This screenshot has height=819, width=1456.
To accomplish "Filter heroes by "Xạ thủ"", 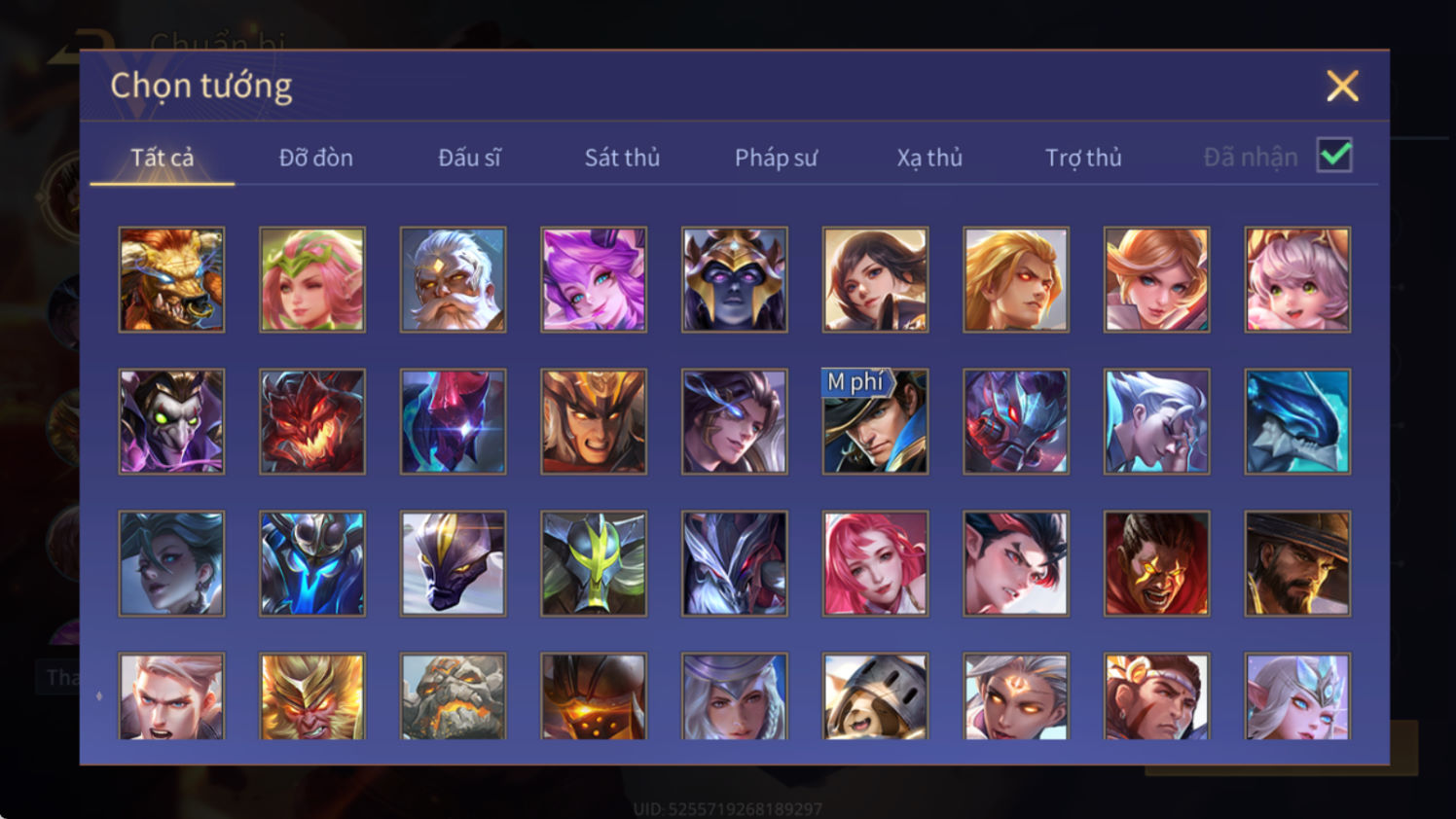I will pyautogui.click(x=929, y=158).
